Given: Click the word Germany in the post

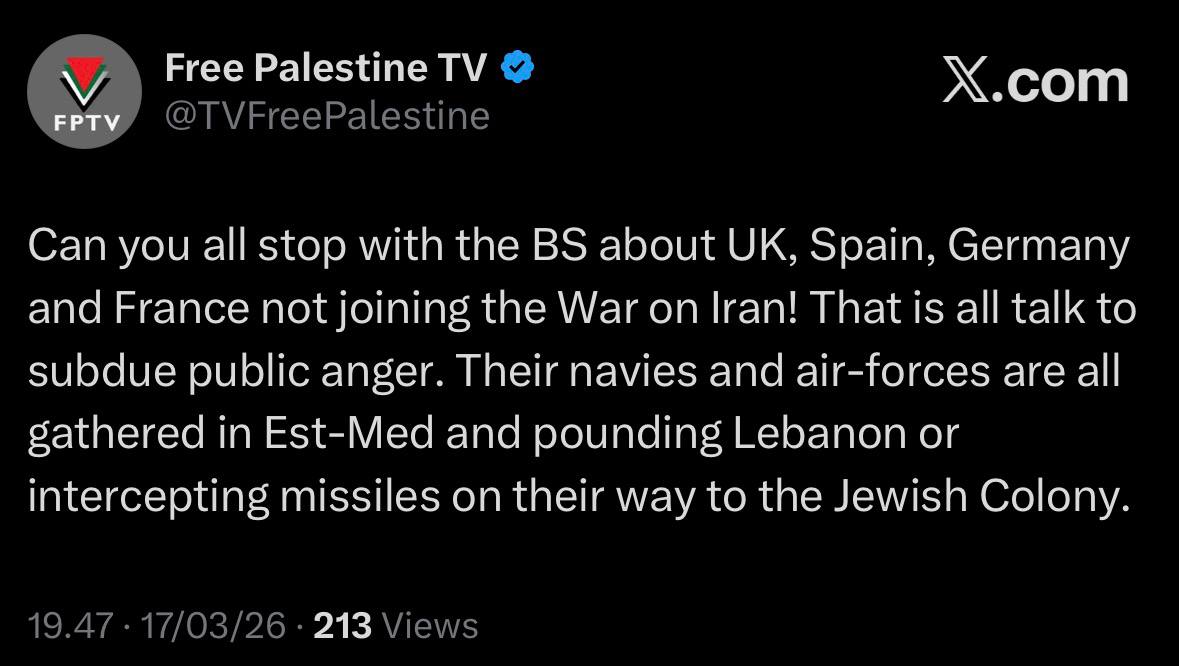Looking at the screenshot, I should (1037, 246).
